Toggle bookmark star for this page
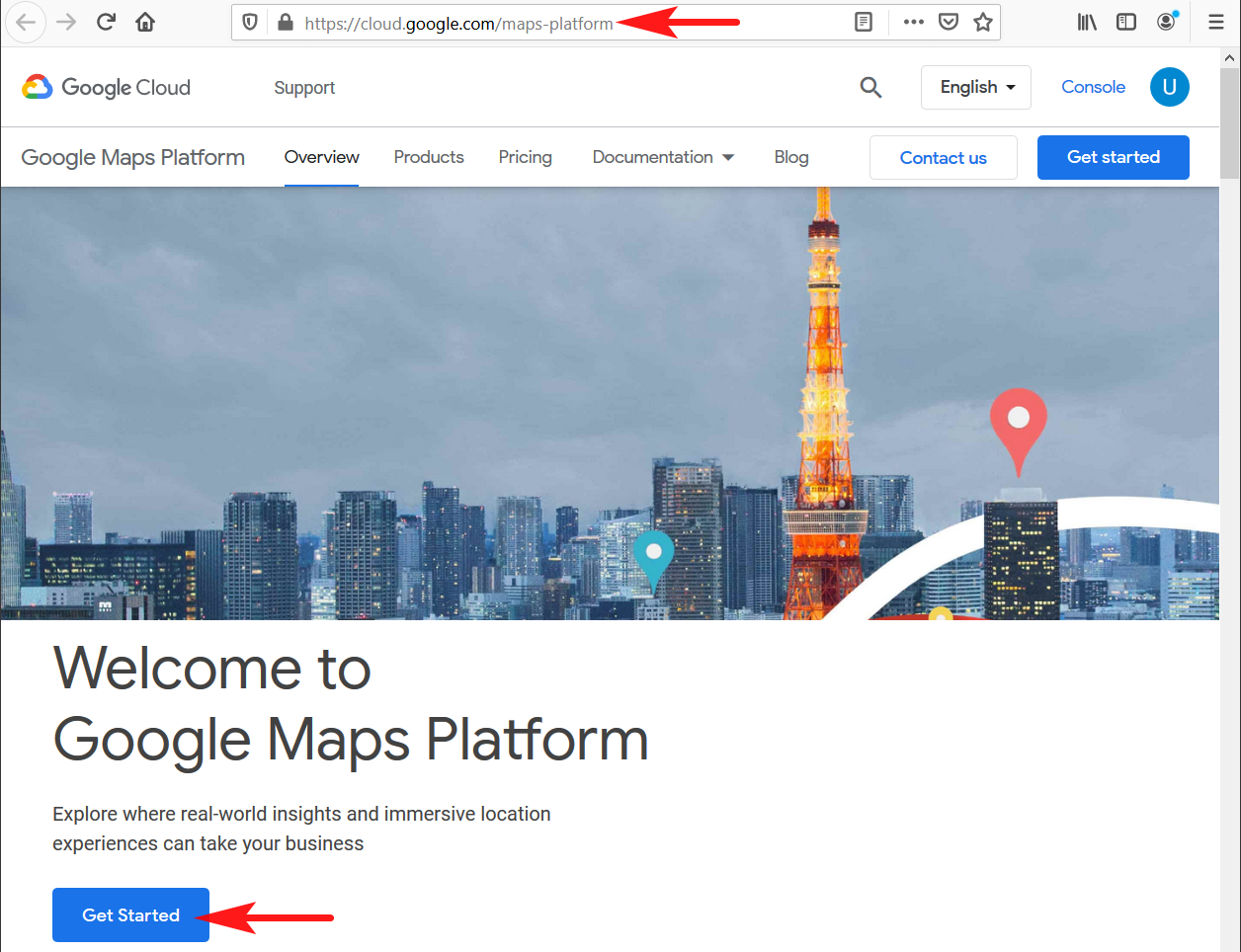Screen dimensions: 1241x952 click(983, 21)
